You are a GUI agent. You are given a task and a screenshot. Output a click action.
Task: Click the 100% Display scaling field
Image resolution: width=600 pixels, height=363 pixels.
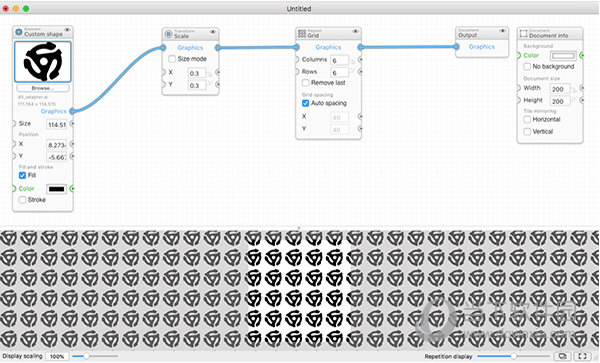(x=57, y=356)
